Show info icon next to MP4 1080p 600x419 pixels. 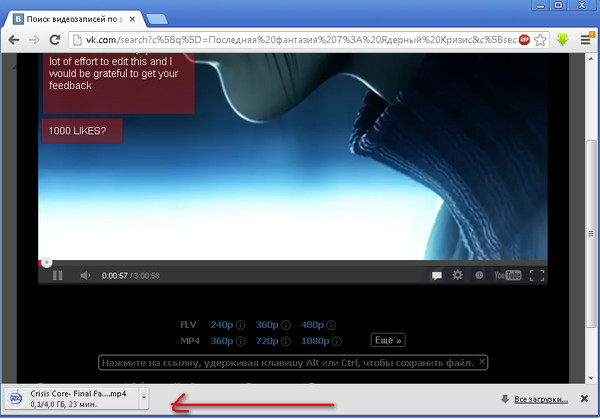pyautogui.click(x=337, y=341)
